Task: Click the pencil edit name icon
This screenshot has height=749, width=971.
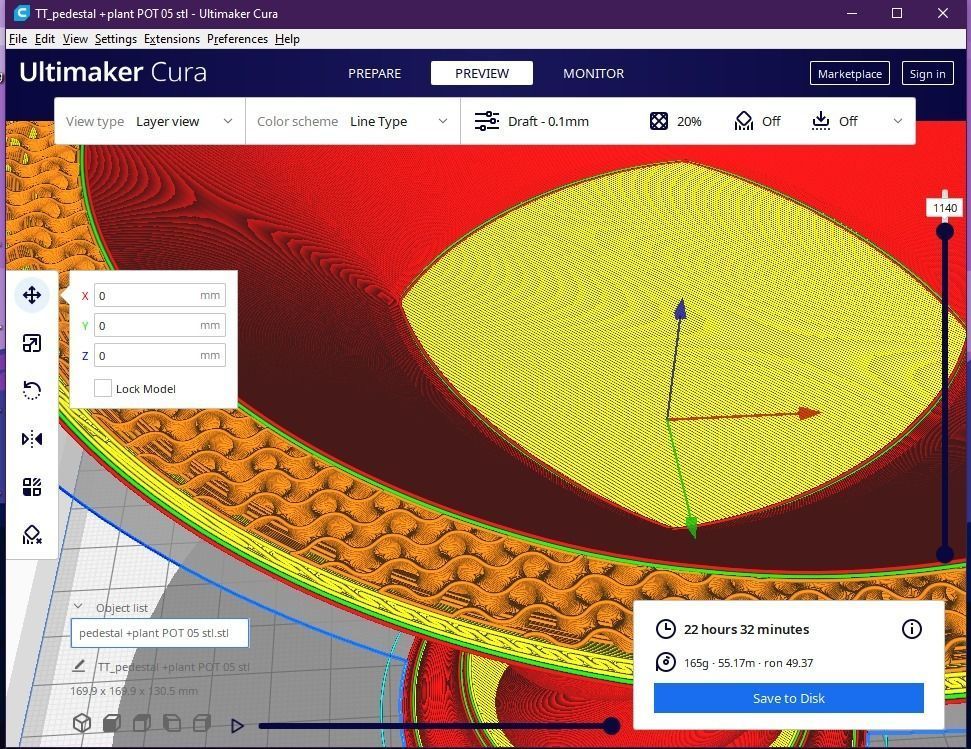Action: pos(79,666)
